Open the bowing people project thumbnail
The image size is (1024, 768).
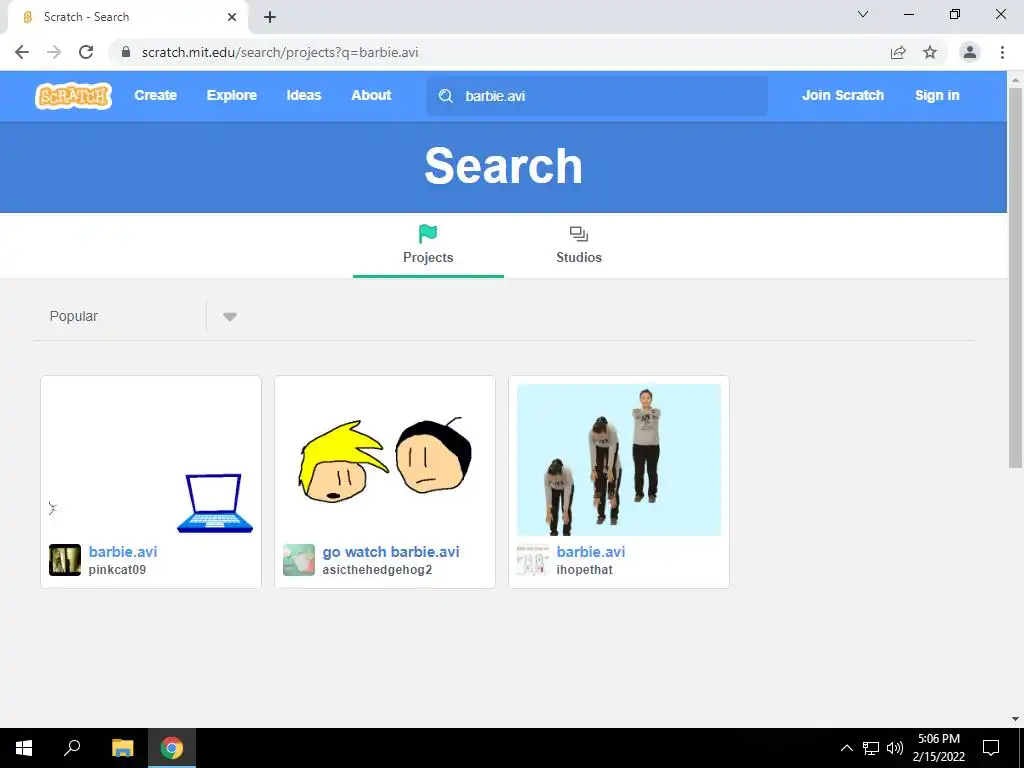point(618,460)
